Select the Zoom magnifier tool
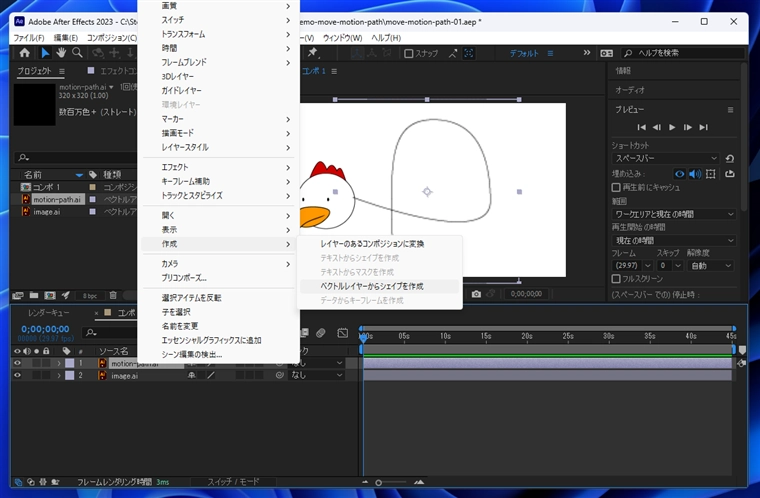Image resolution: width=760 pixels, height=498 pixels. (77, 53)
